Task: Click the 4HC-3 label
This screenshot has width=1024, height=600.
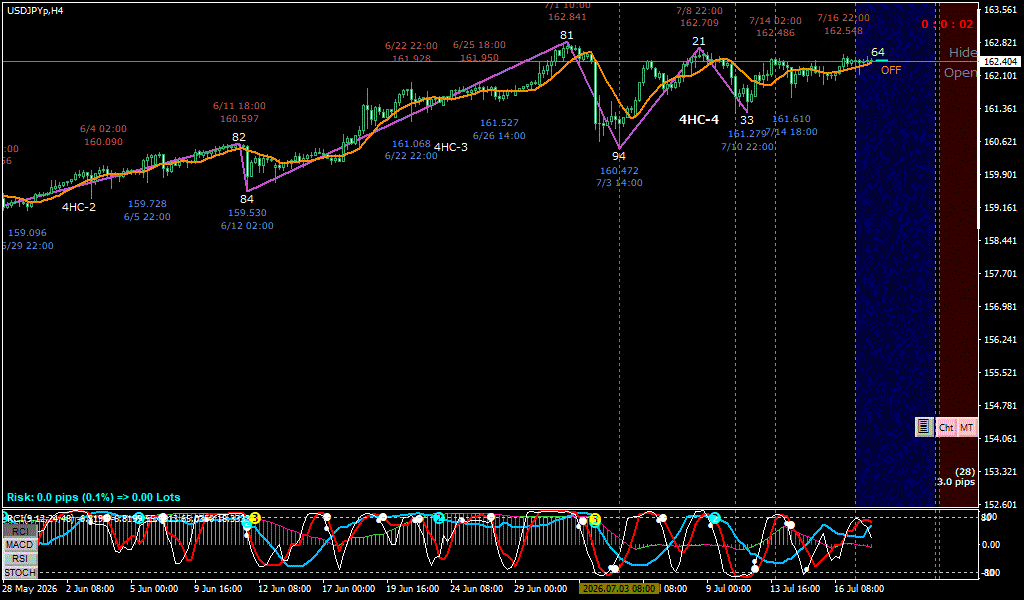Action: tap(451, 147)
